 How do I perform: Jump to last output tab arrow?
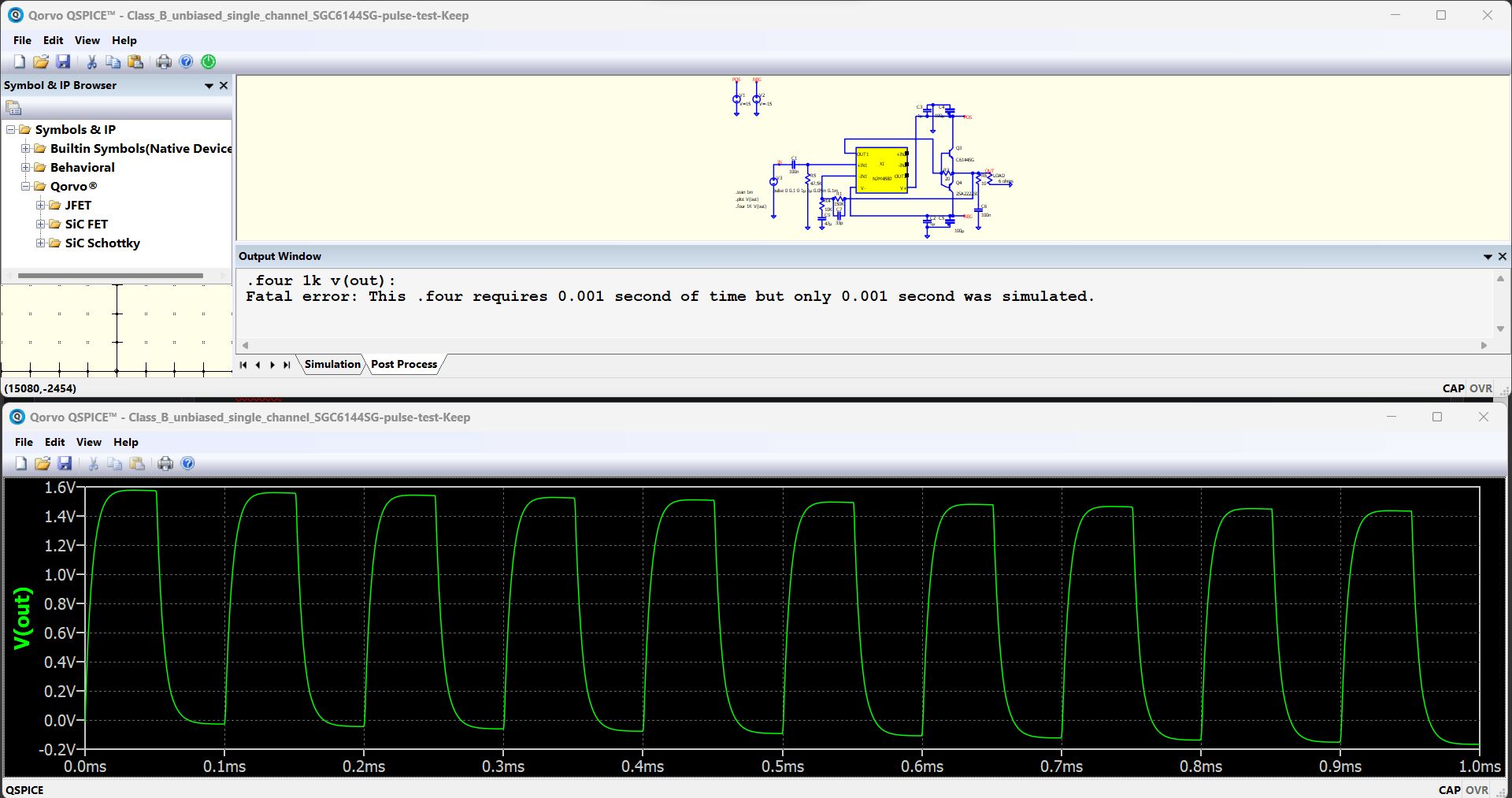[x=287, y=365]
